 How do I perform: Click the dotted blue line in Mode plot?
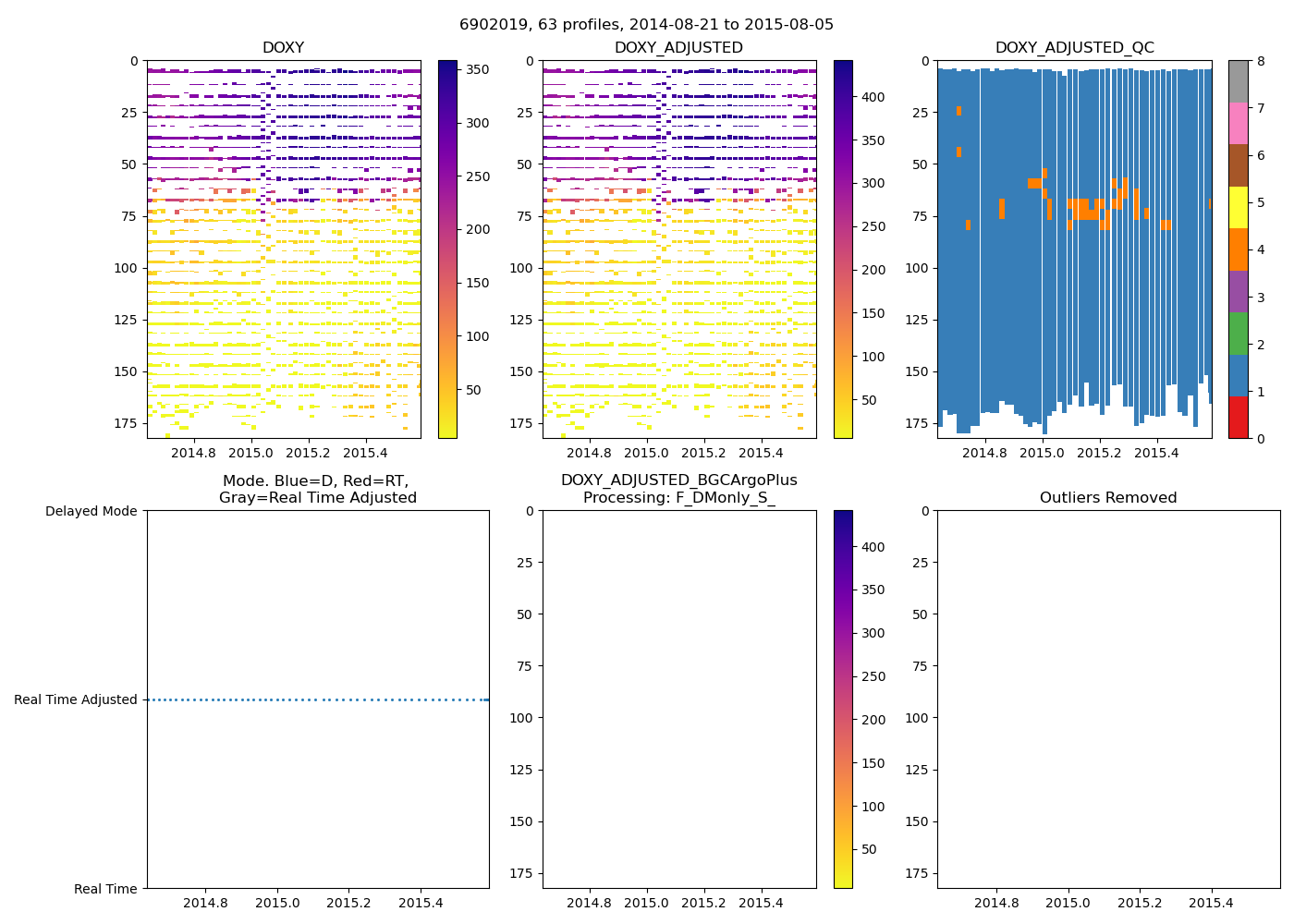[318, 699]
